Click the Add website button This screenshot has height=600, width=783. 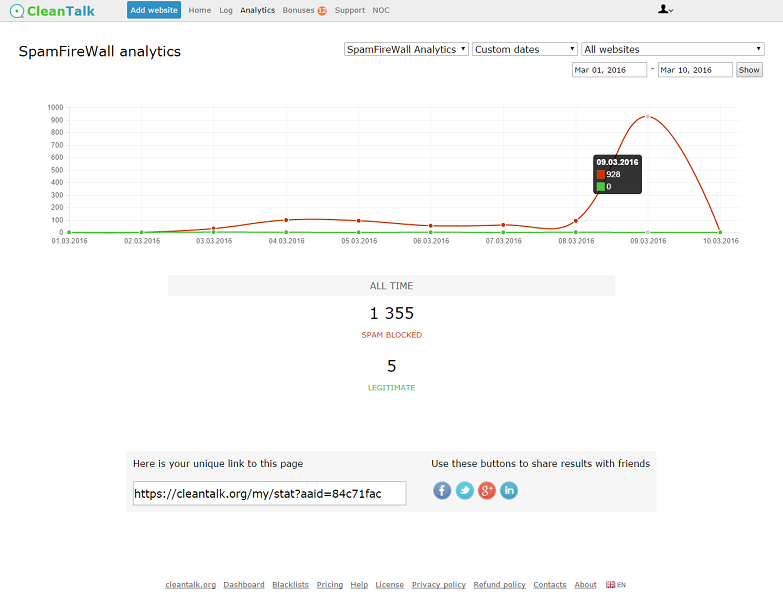pos(154,10)
